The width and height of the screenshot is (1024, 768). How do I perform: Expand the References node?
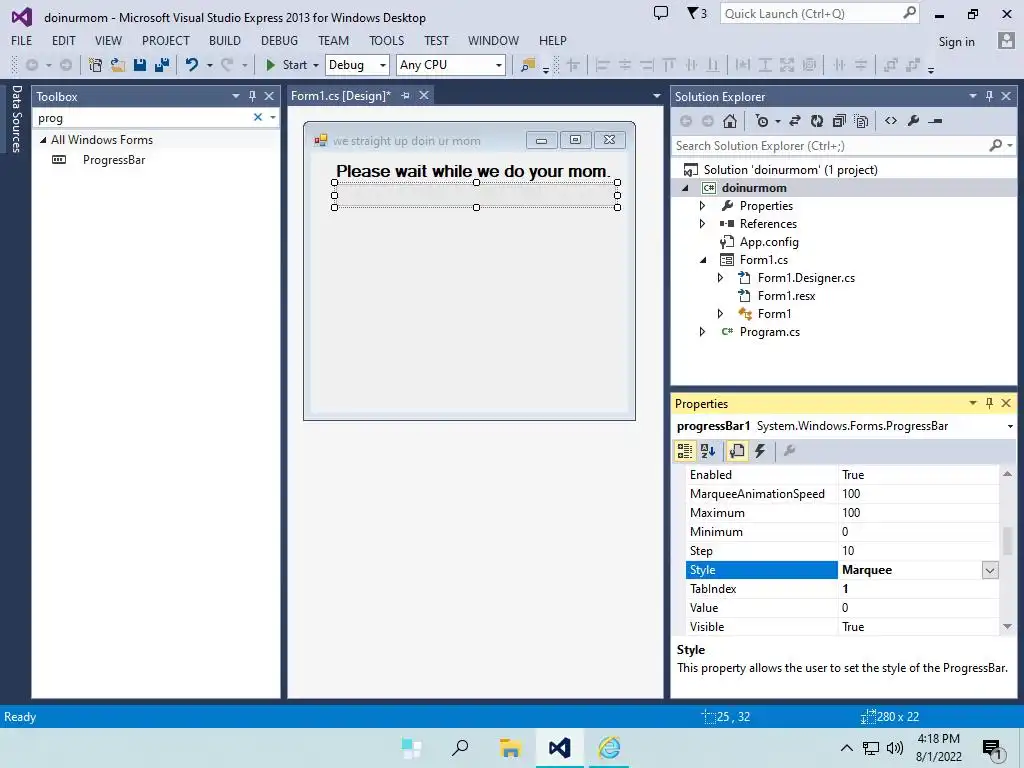click(x=703, y=223)
